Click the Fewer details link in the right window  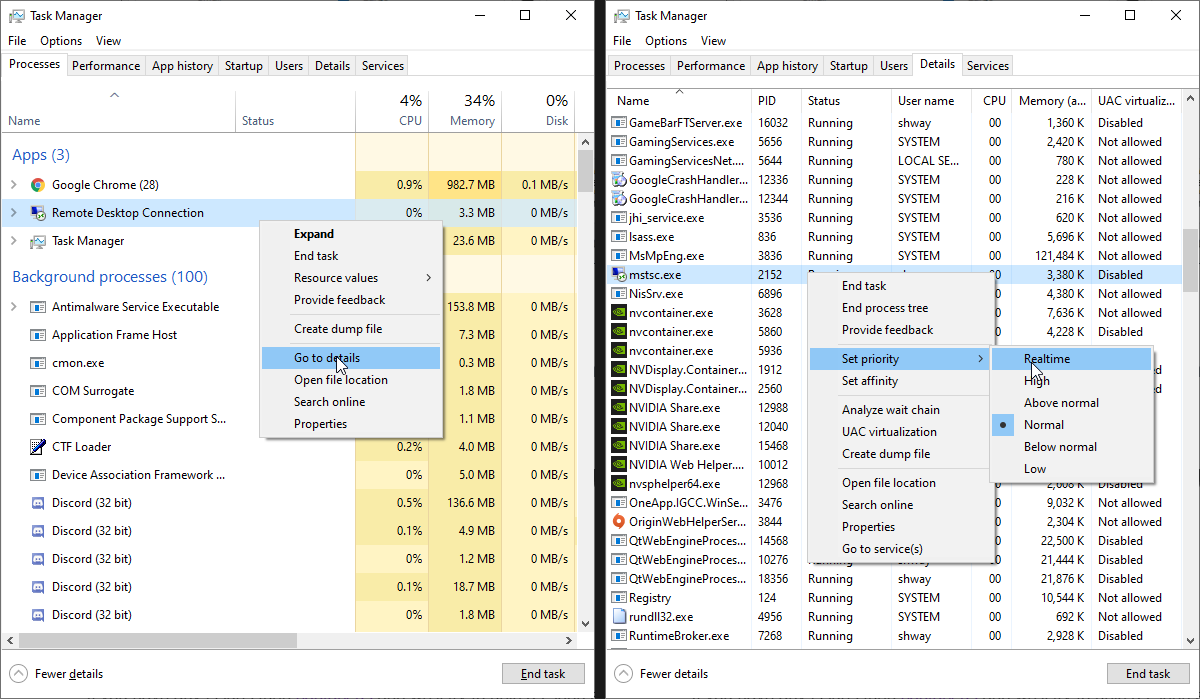tap(673, 674)
